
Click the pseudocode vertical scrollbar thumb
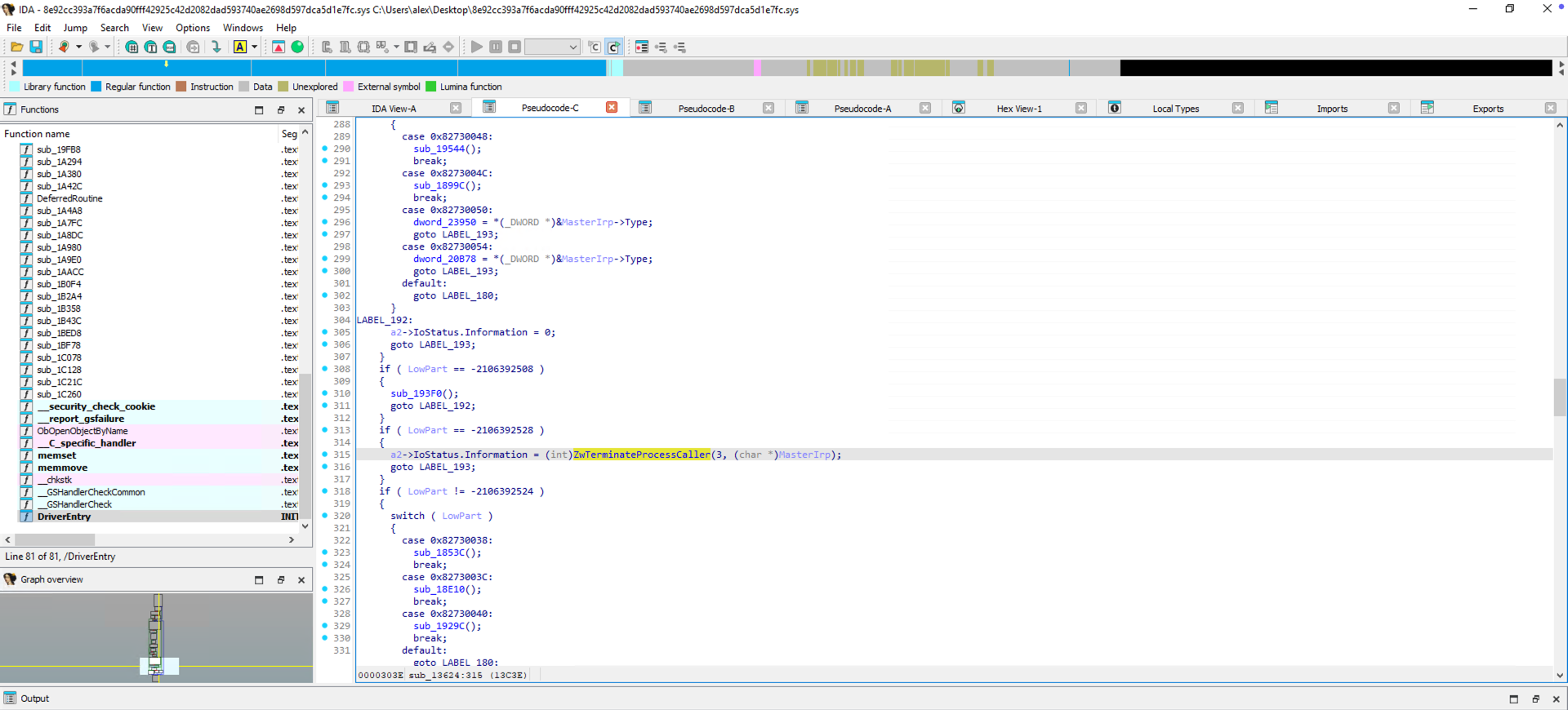click(x=1560, y=397)
